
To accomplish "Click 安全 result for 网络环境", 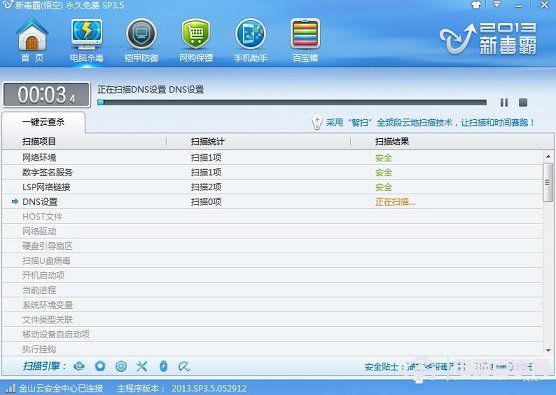I will 384,158.
